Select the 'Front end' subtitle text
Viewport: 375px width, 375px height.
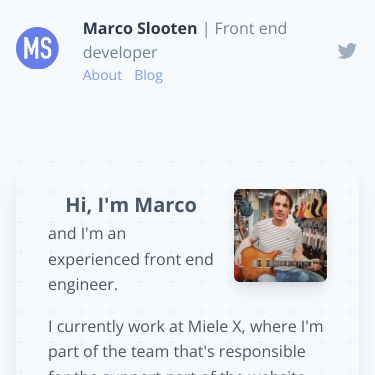[x=251, y=28]
